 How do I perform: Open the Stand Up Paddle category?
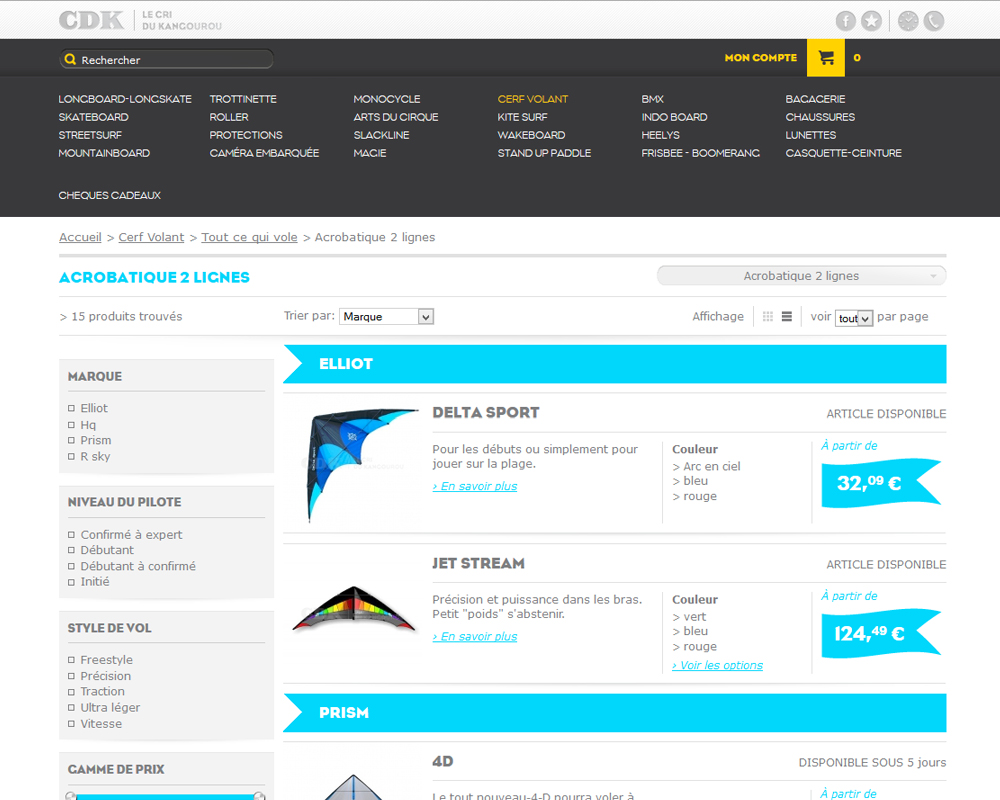click(x=544, y=153)
